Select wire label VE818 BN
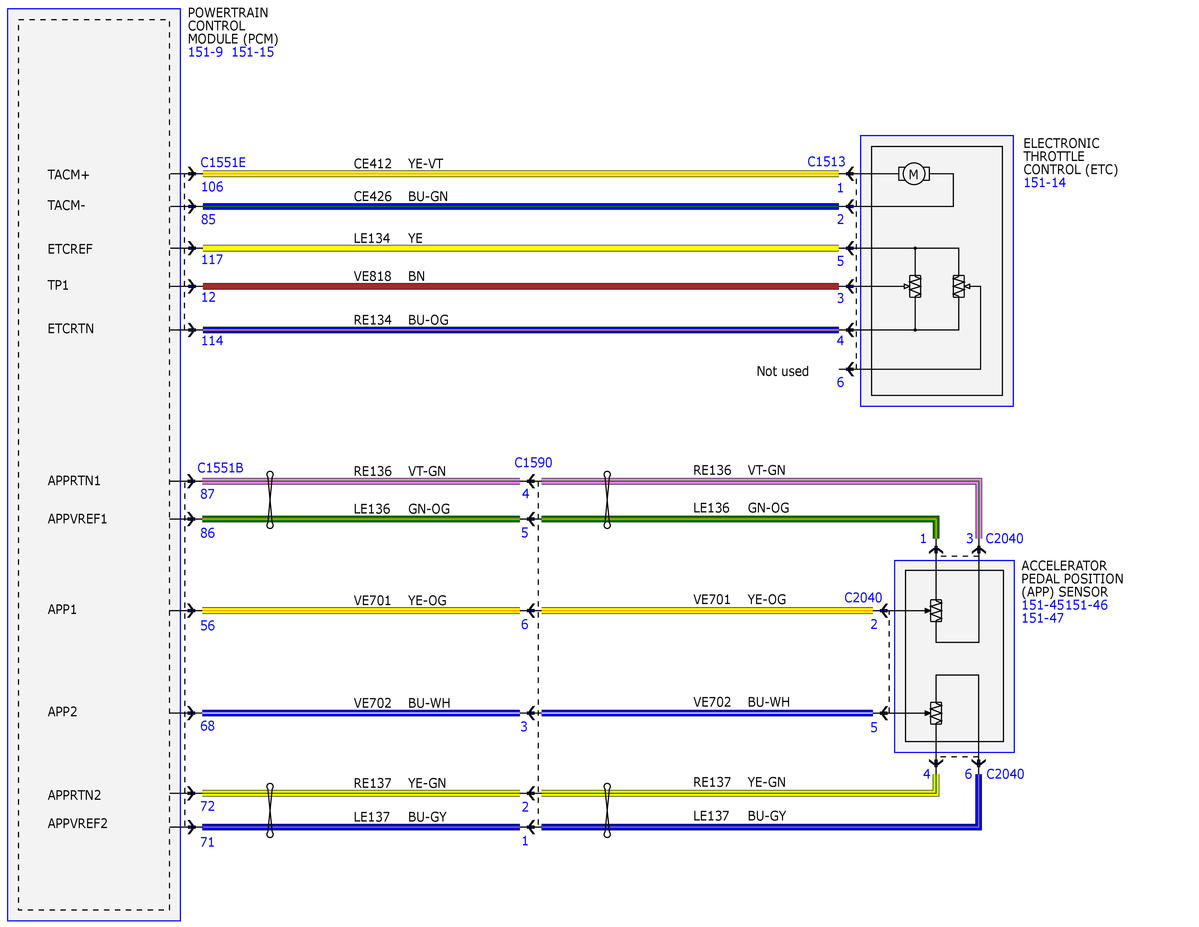1199x927 pixels. [389, 276]
